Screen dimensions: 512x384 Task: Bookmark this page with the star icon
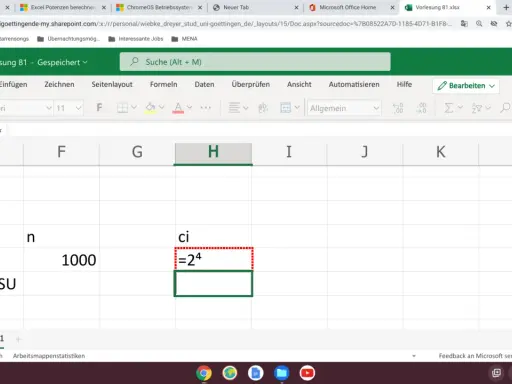(509, 24)
